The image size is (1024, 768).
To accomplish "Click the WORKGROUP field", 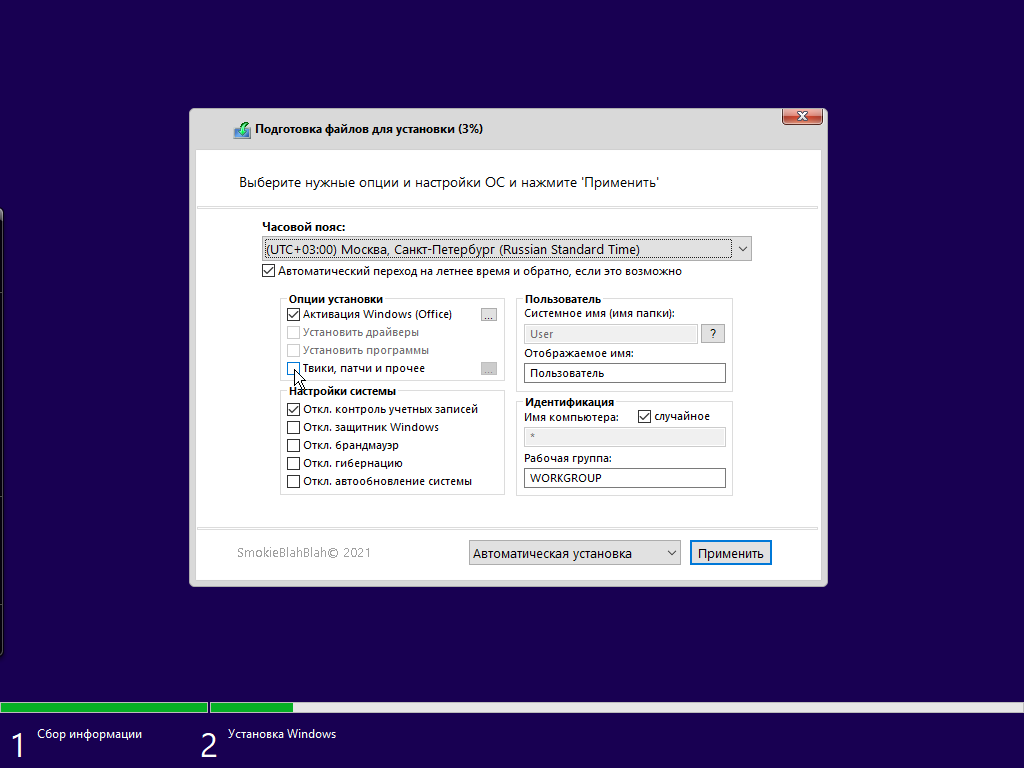I will tap(625, 478).
